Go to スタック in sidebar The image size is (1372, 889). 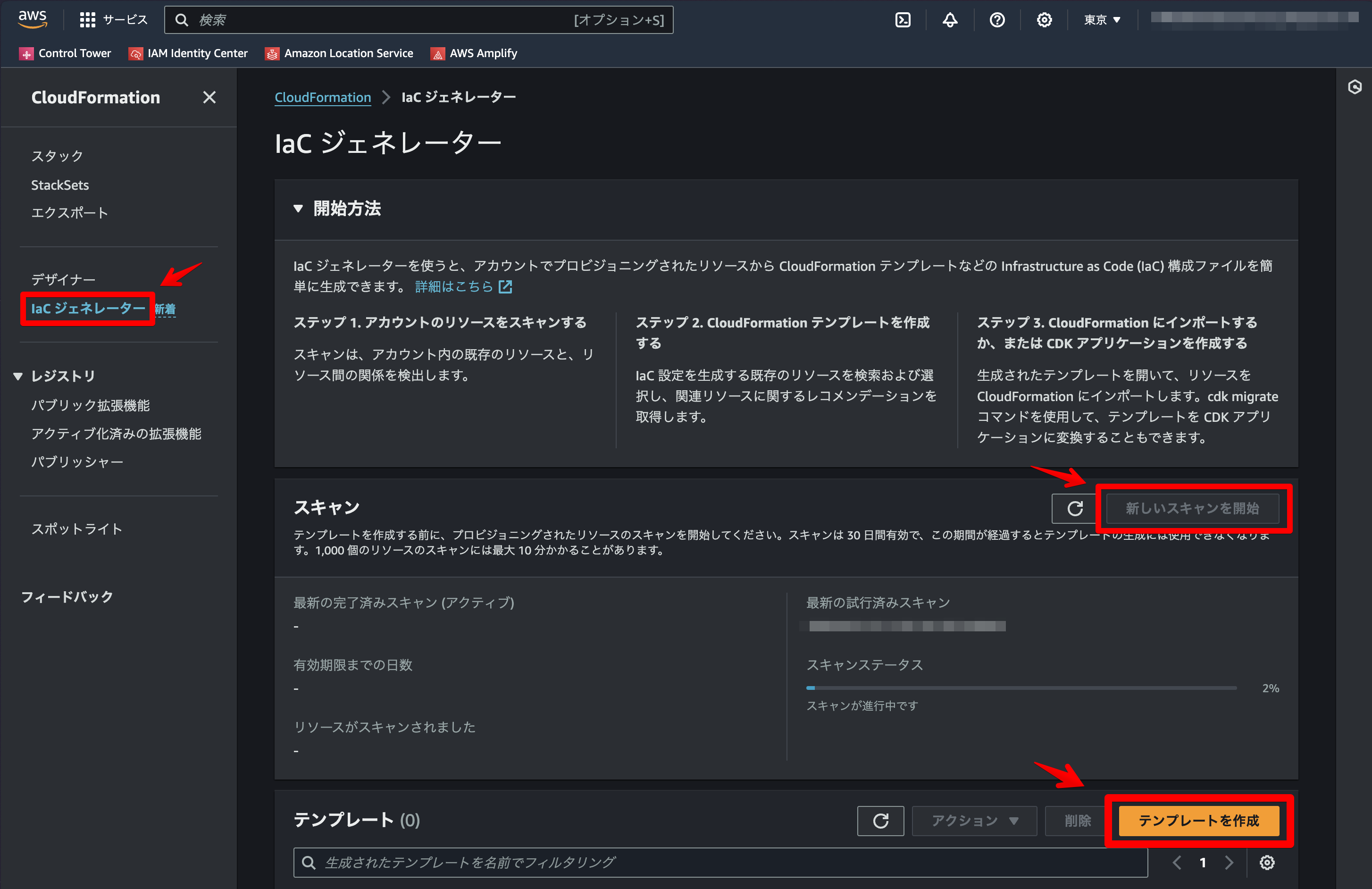(x=57, y=156)
